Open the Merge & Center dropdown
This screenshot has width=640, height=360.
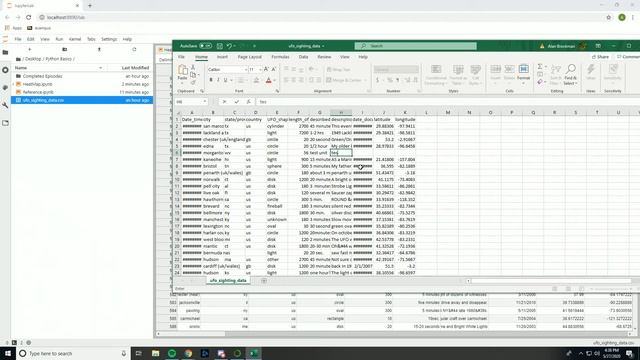[x=365, y=80]
